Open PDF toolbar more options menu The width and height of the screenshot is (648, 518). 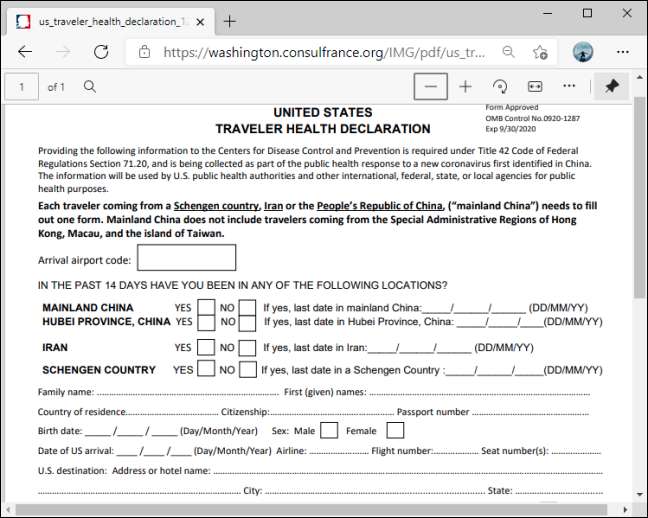coord(569,87)
